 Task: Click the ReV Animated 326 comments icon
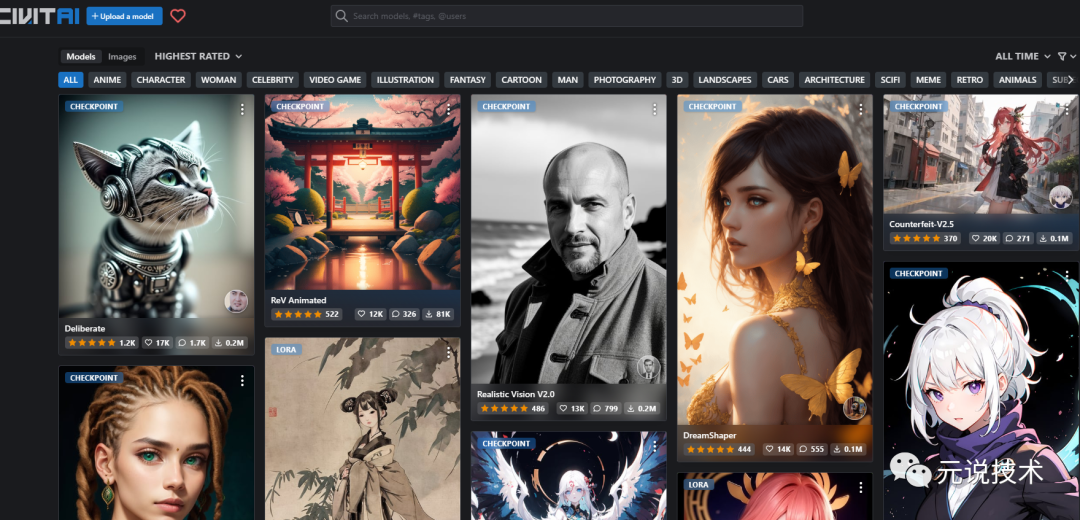pos(395,314)
